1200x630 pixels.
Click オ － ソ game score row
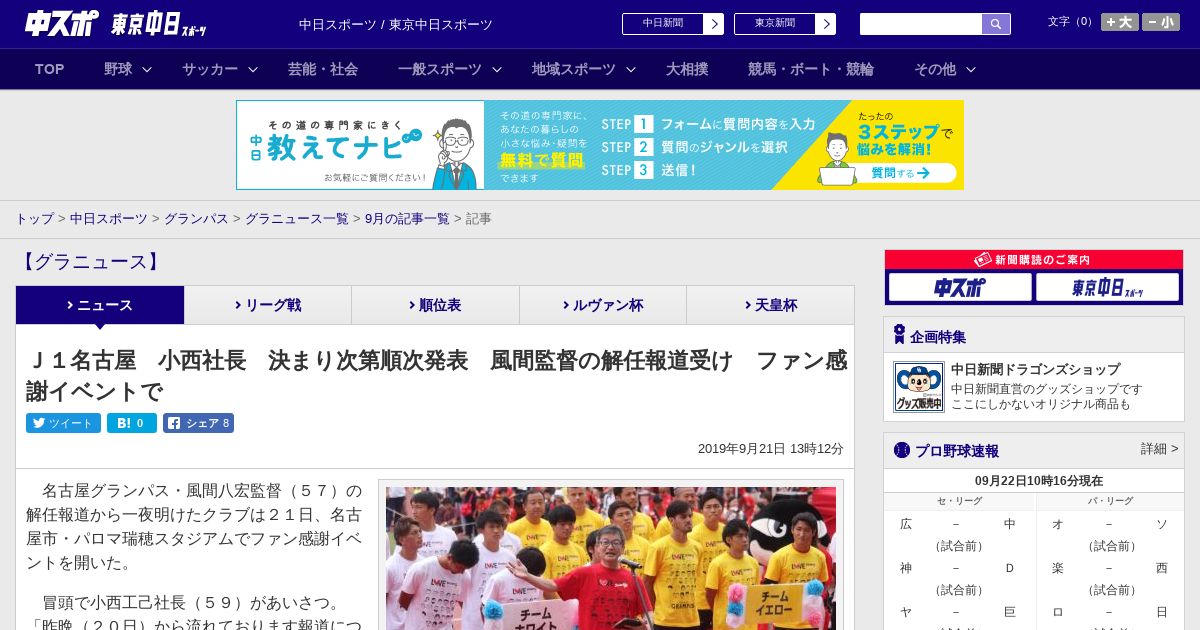tap(1109, 524)
